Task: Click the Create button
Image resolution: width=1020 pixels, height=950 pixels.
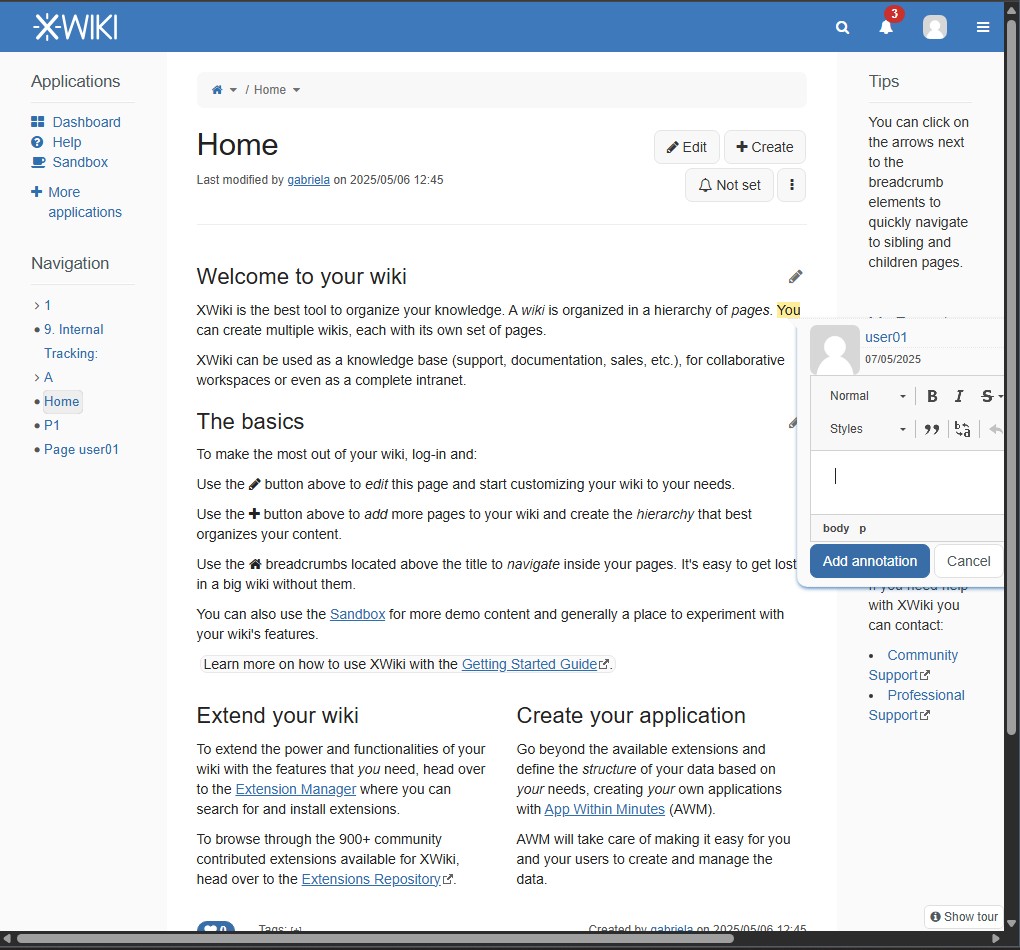Action: 764,147
